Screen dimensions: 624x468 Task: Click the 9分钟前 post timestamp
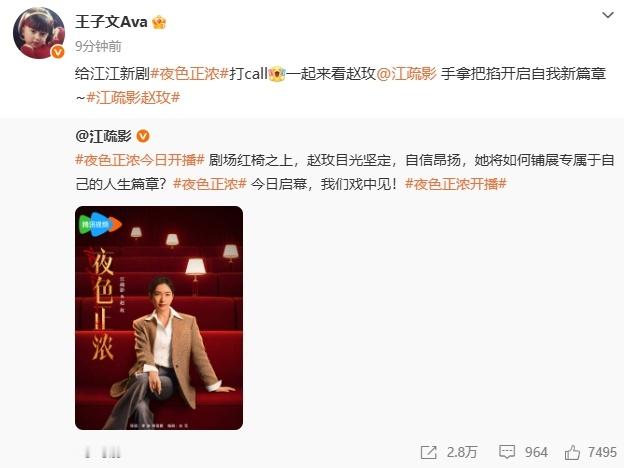click(98, 46)
